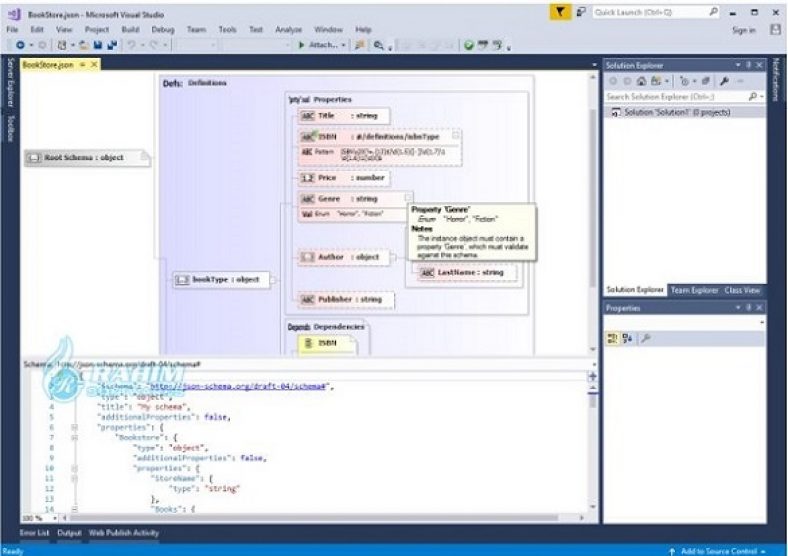The image size is (788, 556).
Task: Collapse the Genre property box
Action: [x=409, y=197]
